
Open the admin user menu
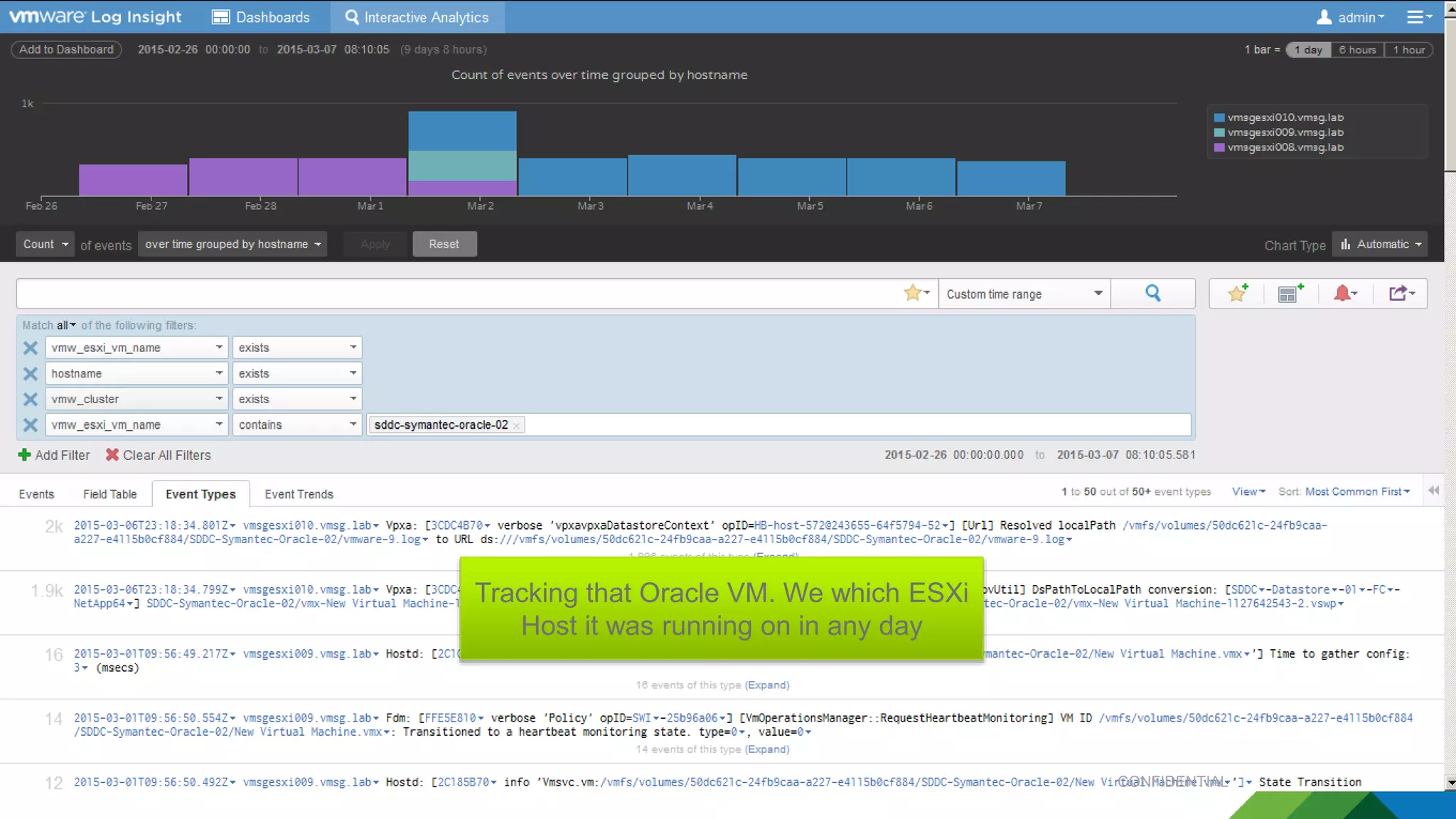click(1350, 17)
